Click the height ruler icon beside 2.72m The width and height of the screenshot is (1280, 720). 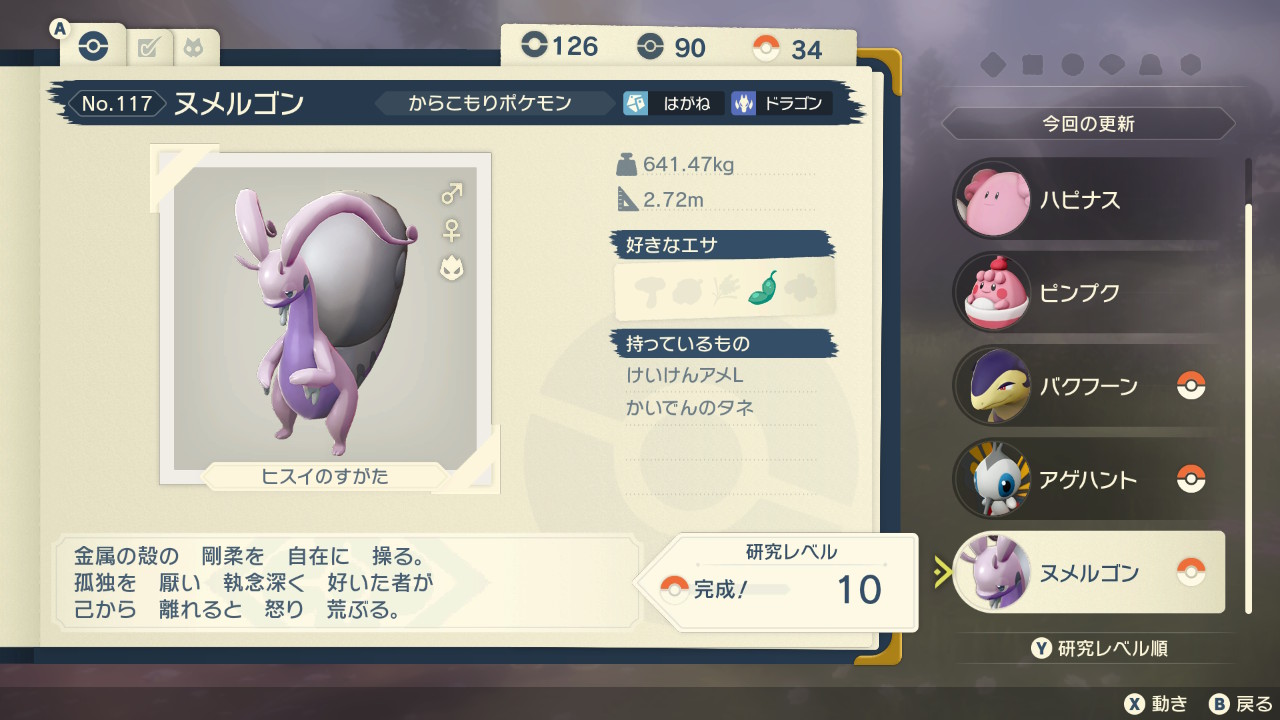[626, 199]
